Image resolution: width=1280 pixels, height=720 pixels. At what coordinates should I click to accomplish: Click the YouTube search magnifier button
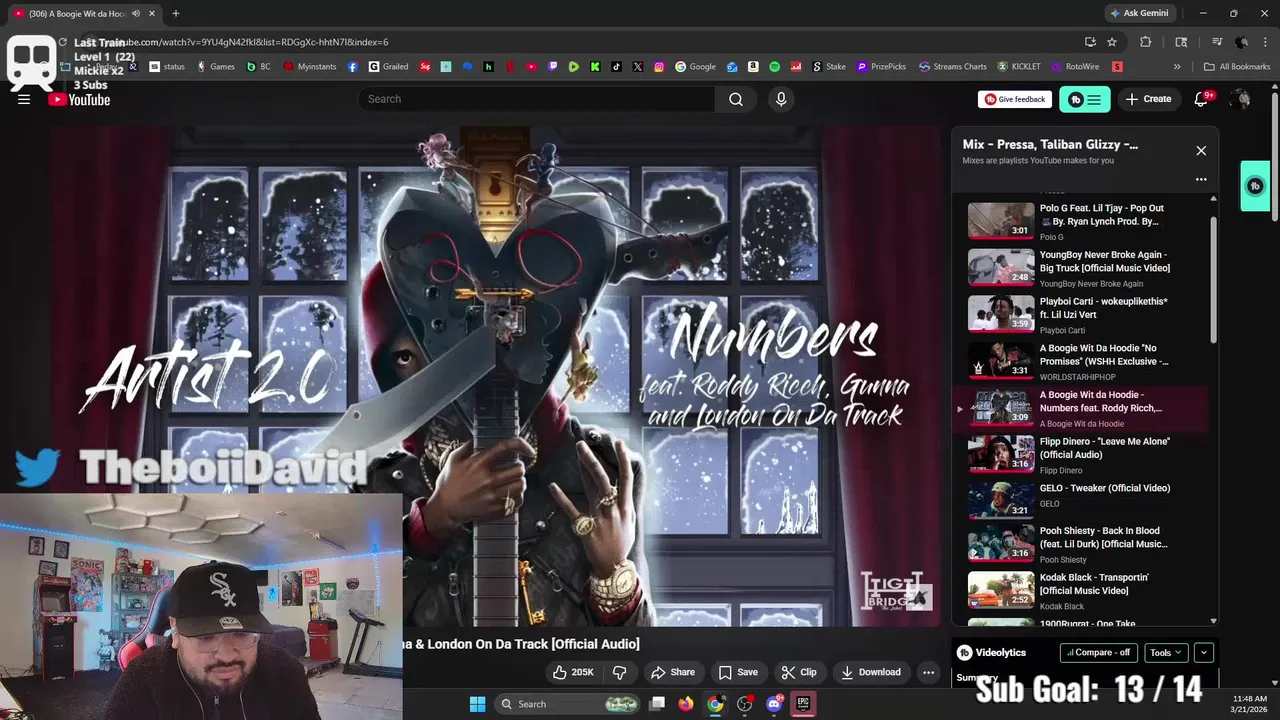[x=736, y=99]
